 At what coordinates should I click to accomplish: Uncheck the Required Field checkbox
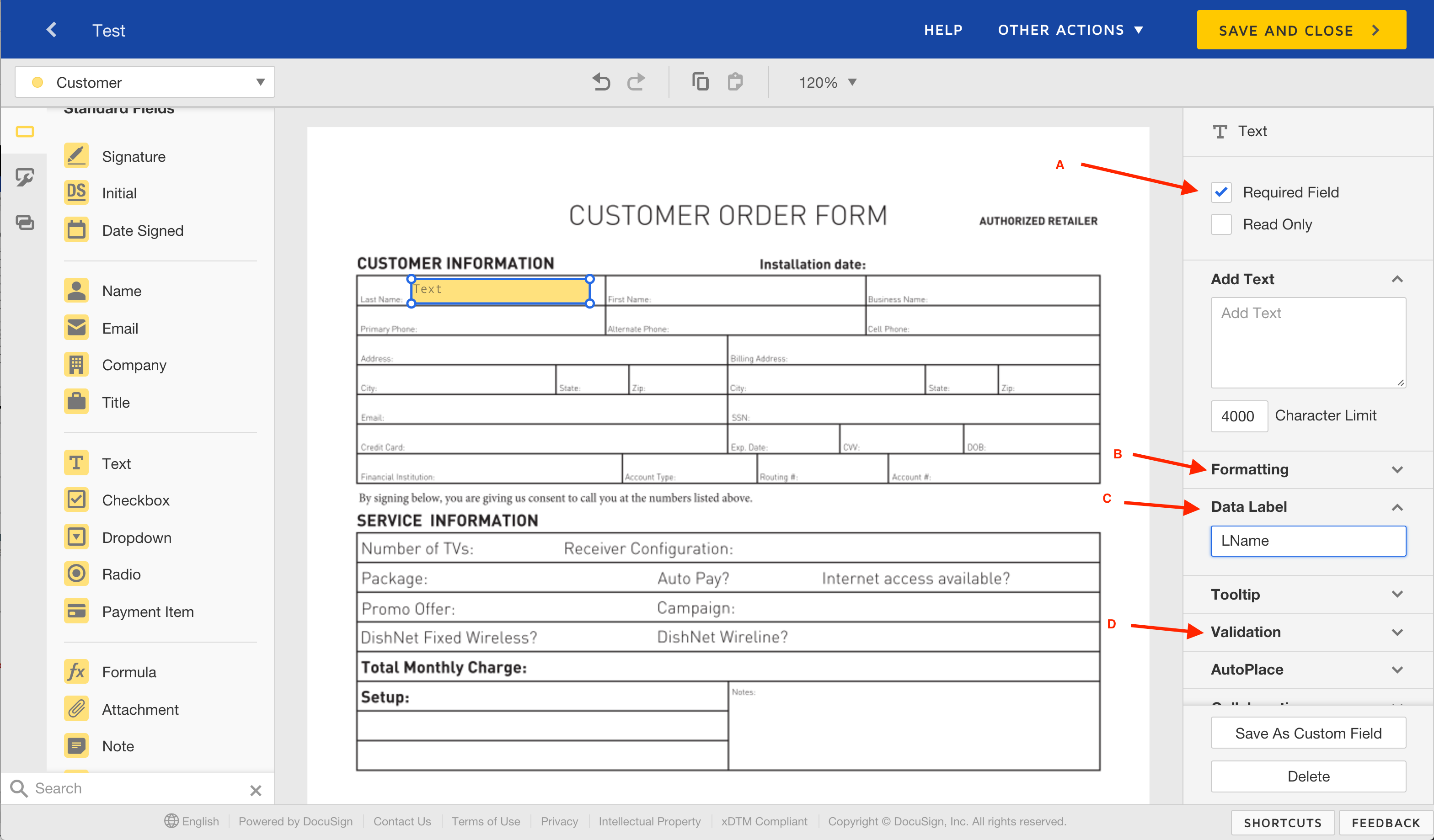click(x=1220, y=192)
